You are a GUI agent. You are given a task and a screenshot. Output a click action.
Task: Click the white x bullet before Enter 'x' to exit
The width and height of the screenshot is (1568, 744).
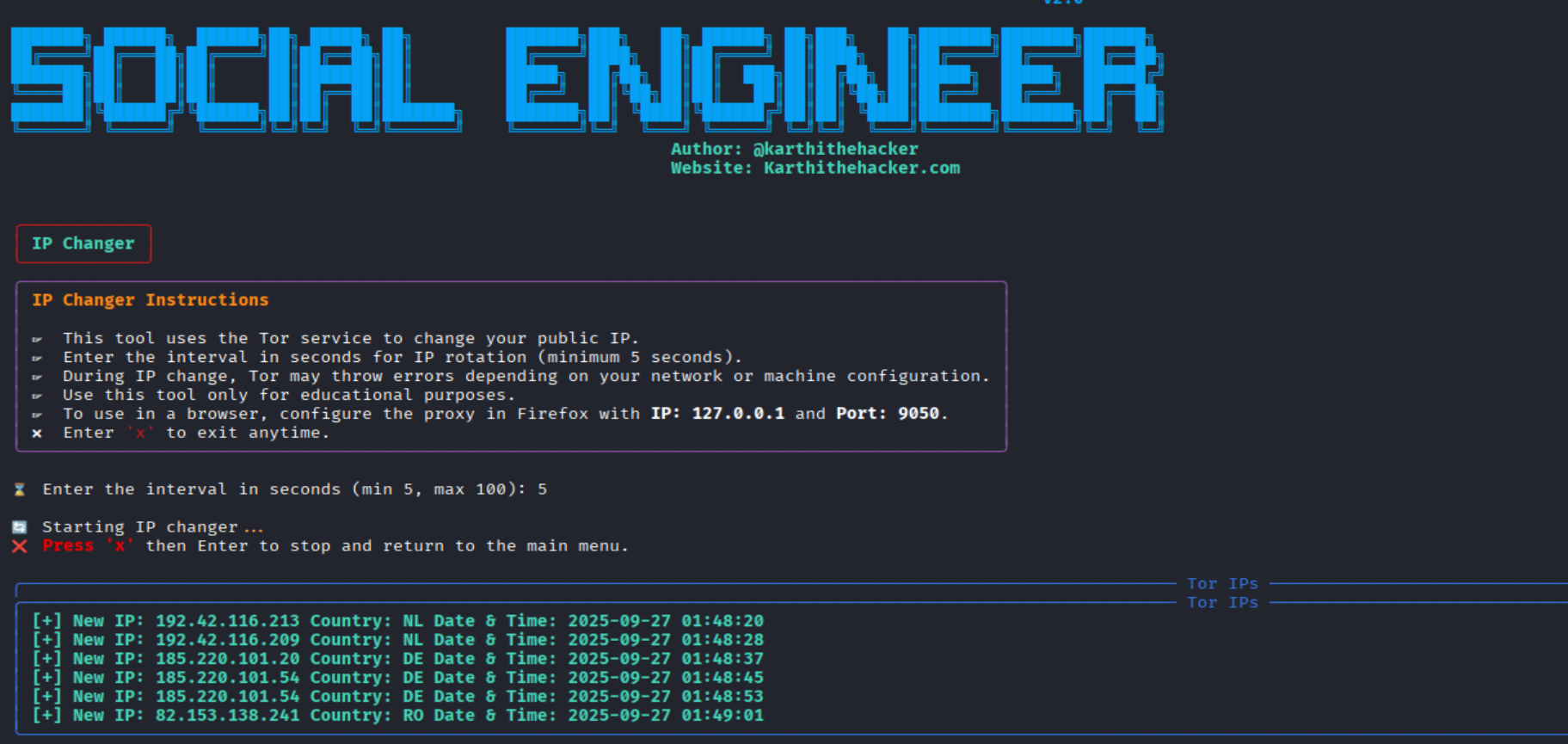point(37,433)
